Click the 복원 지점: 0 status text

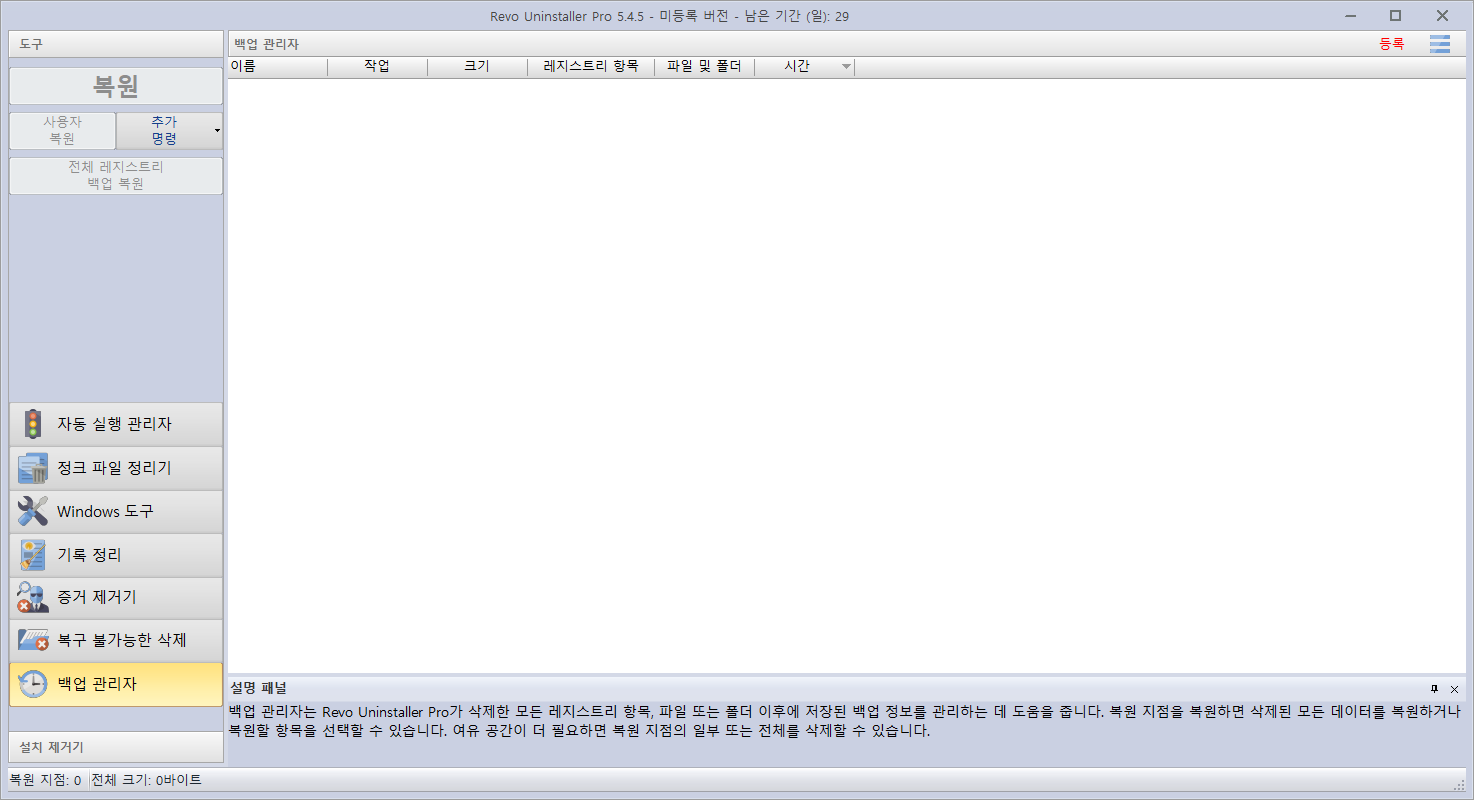tap(45, 780)
